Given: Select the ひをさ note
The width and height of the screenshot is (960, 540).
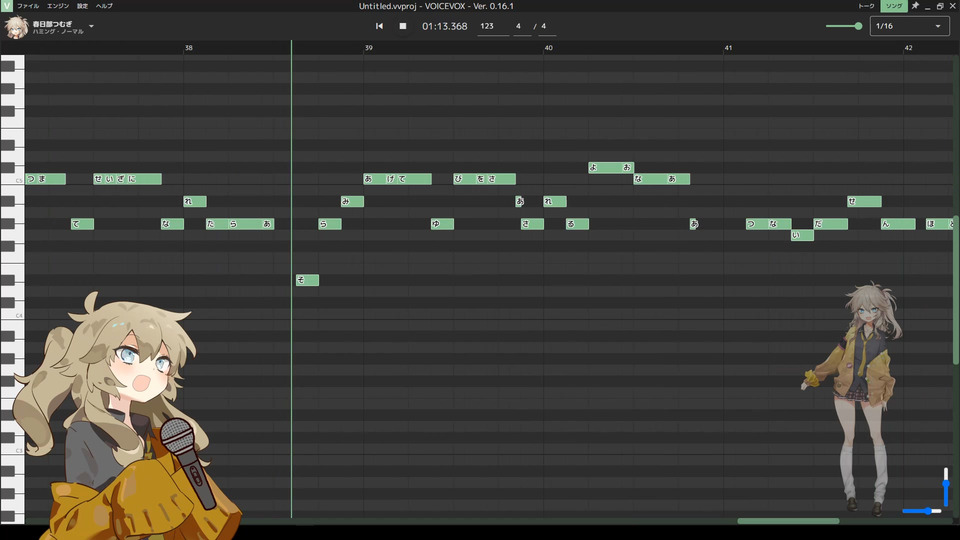Looking at the screenshot, I should (484, 179).
